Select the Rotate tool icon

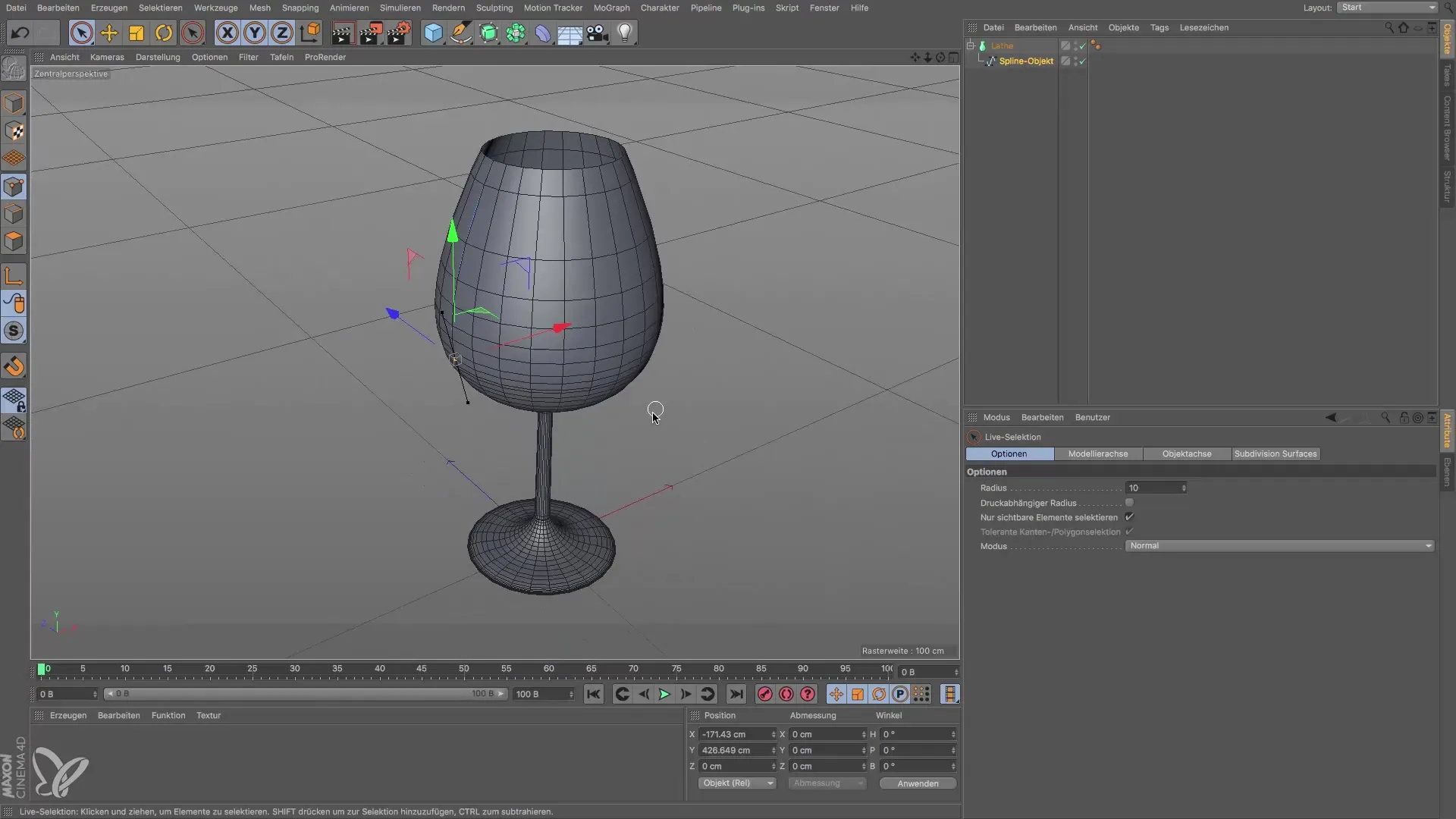pyautogui.click(x=164, y=33)
